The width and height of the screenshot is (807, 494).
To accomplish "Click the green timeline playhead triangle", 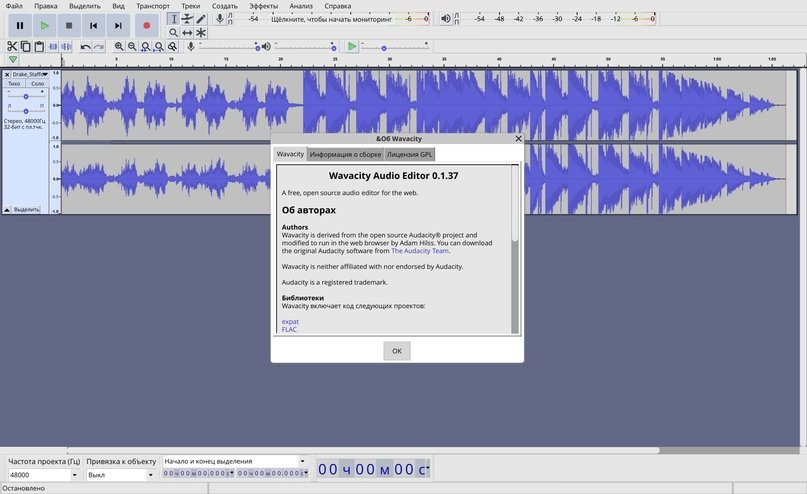I will coord(13,60).
